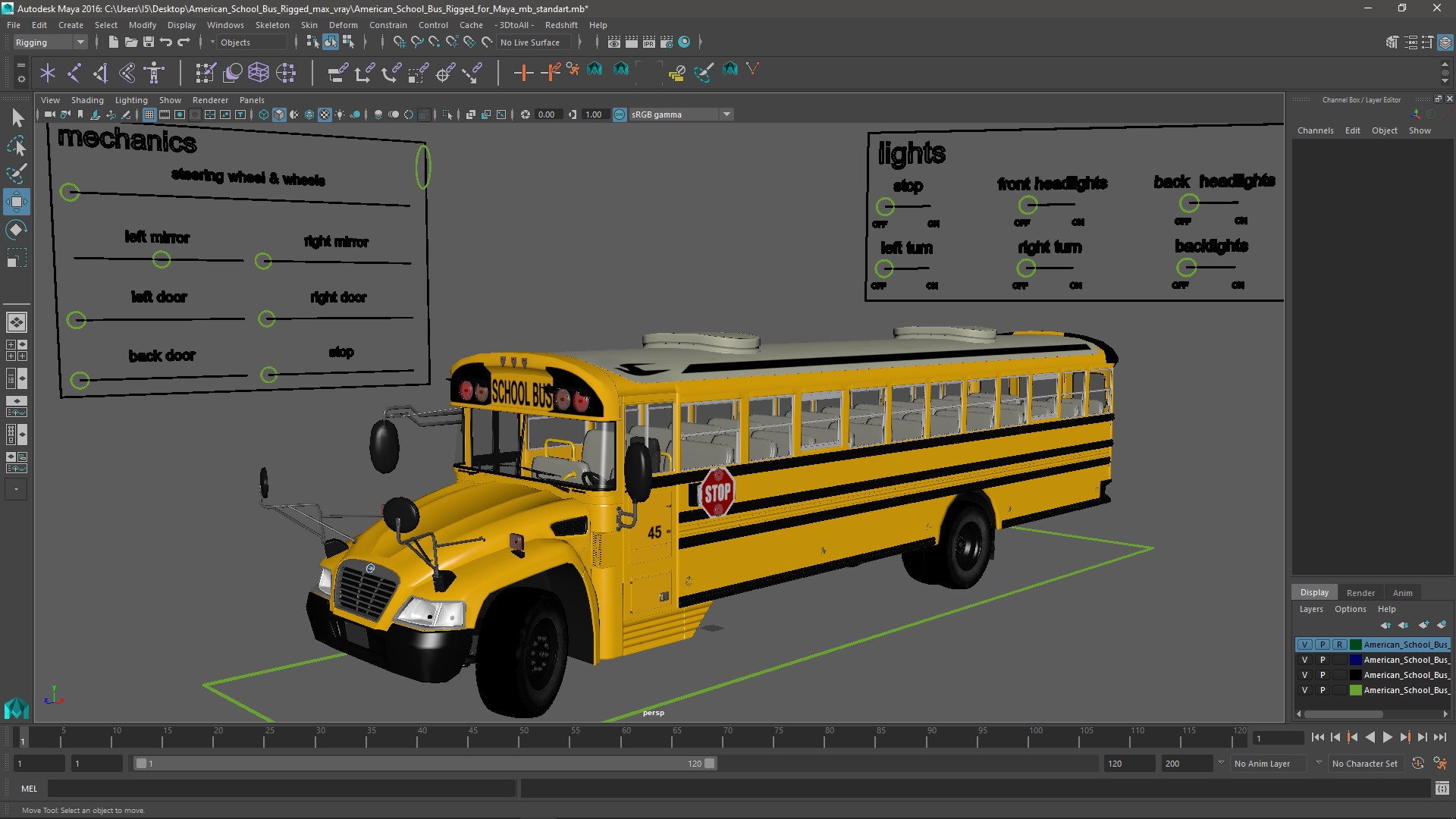This screenshot has height=819, width=1456.
Task: Activate the Scale tool in toolbox
Action: click(x=17, y=258)
